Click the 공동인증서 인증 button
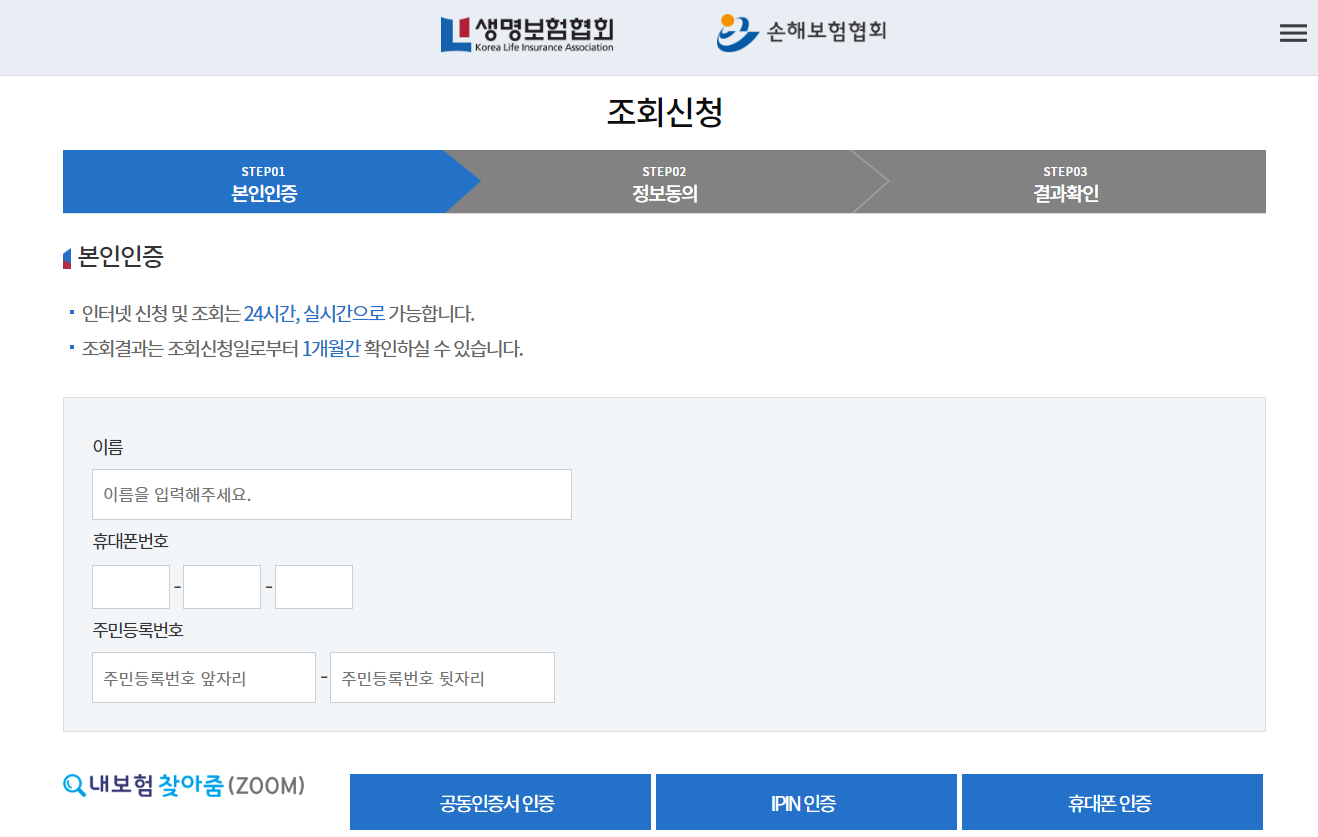This screenshot has width=1318, height=837. click(501, 801)
